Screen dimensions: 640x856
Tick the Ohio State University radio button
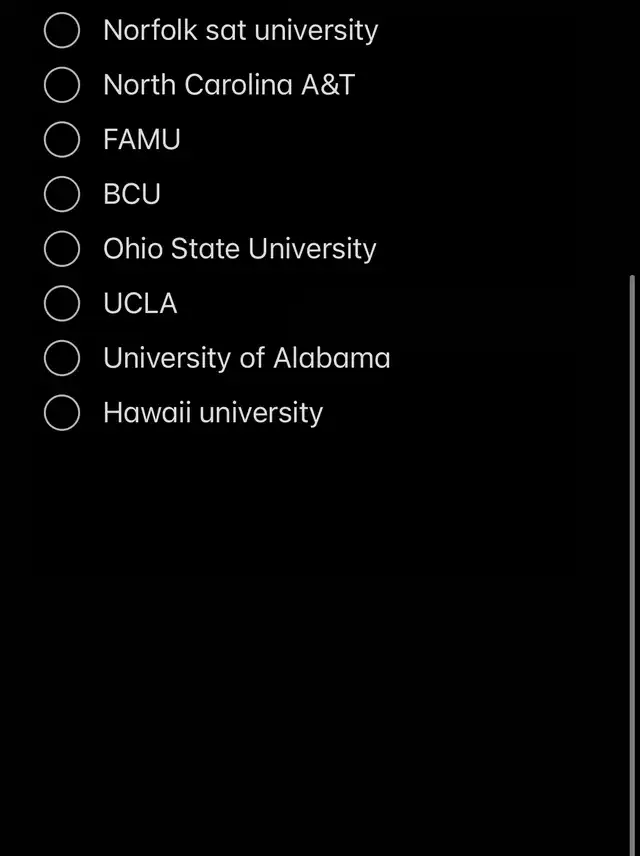click(62, 249)
